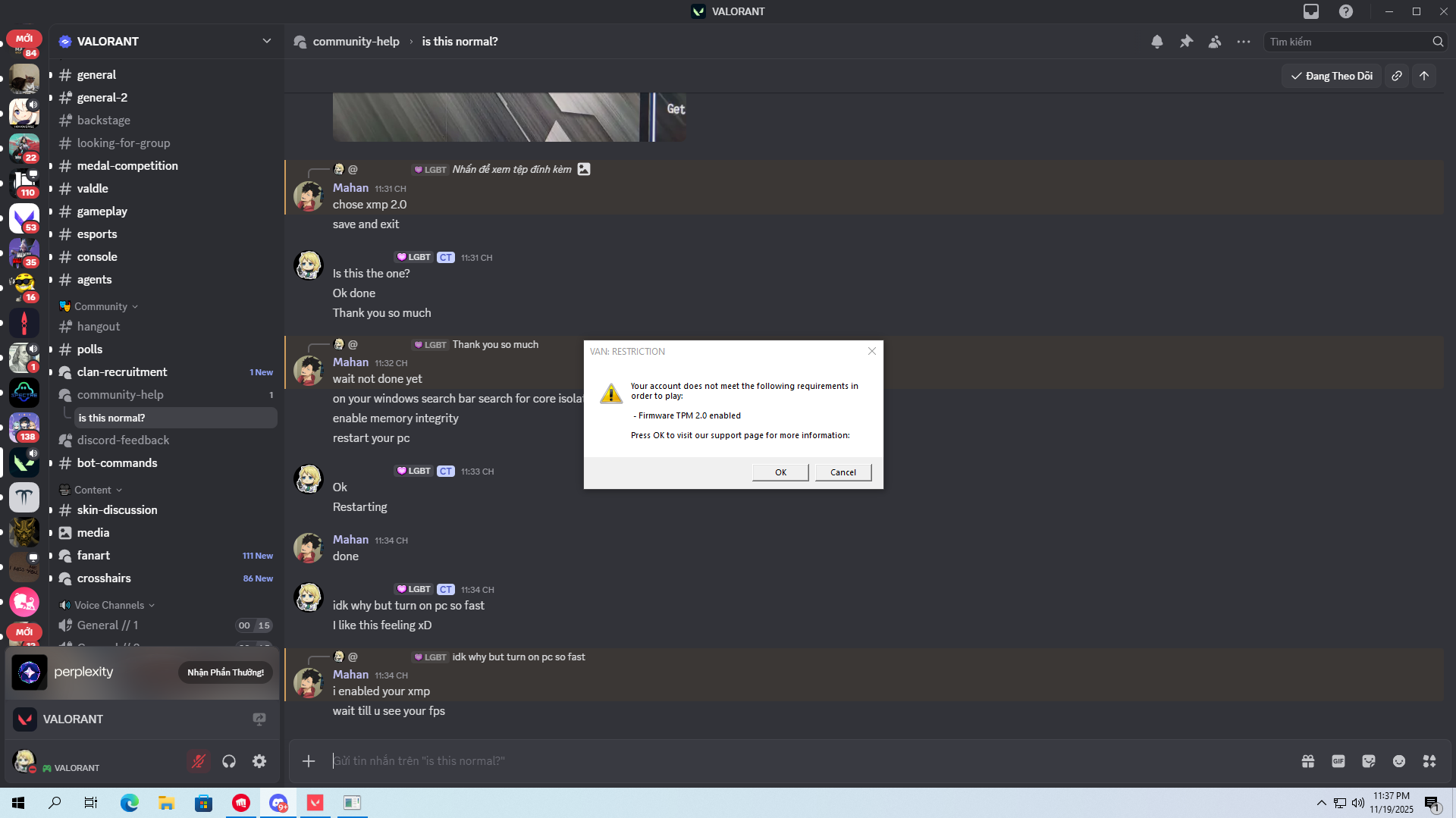Open the T-logo server icon in sidebar
This screenshot has width=1456, height=818.
click(x=24, y=497)
